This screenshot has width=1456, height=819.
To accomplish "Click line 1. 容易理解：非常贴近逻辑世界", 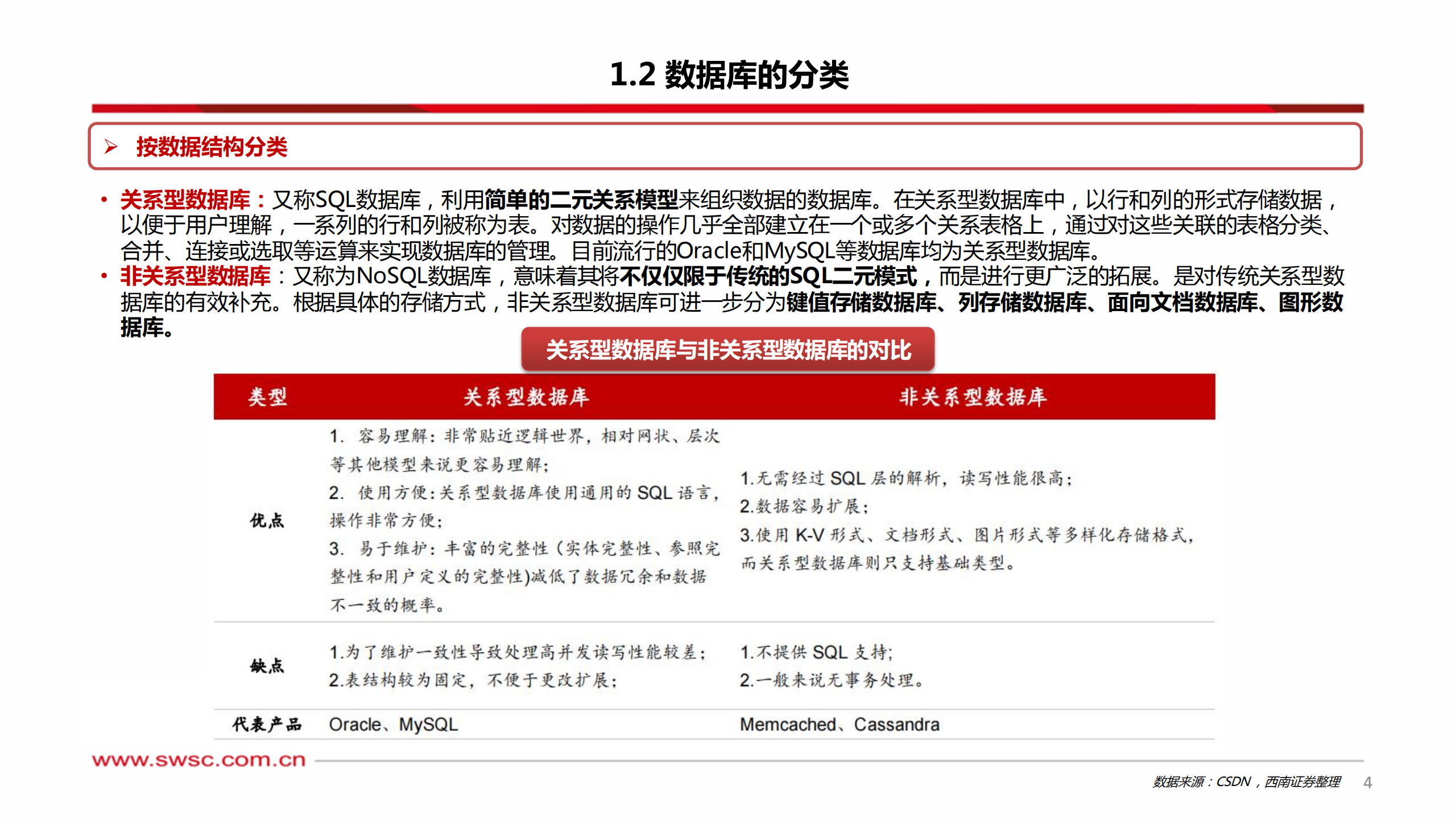I will [x=524, y=436].
